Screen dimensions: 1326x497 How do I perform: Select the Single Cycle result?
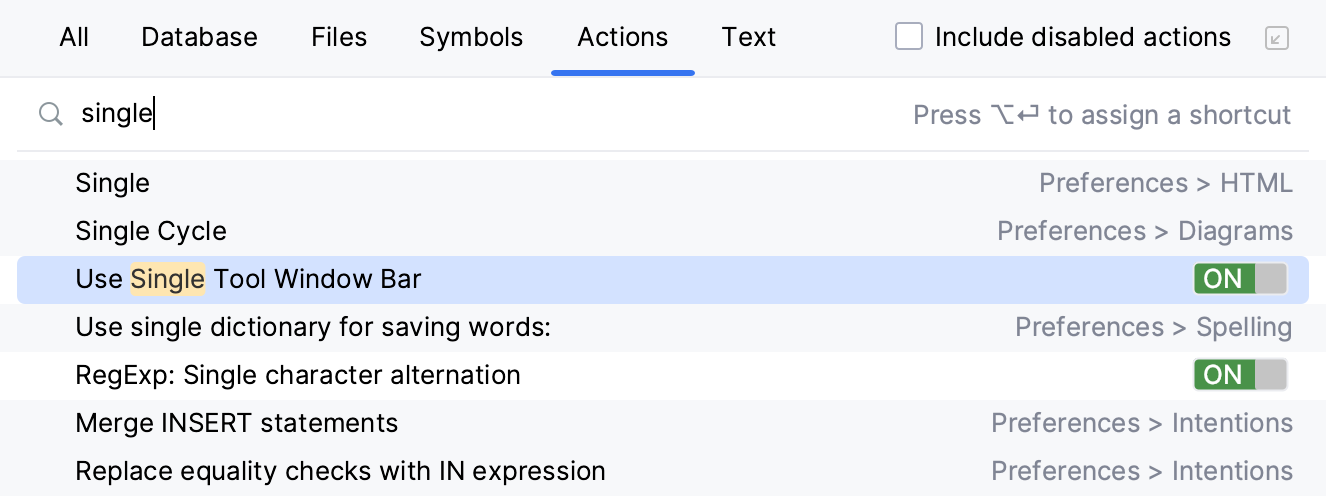pyautogui.click(x=151, y=231)
